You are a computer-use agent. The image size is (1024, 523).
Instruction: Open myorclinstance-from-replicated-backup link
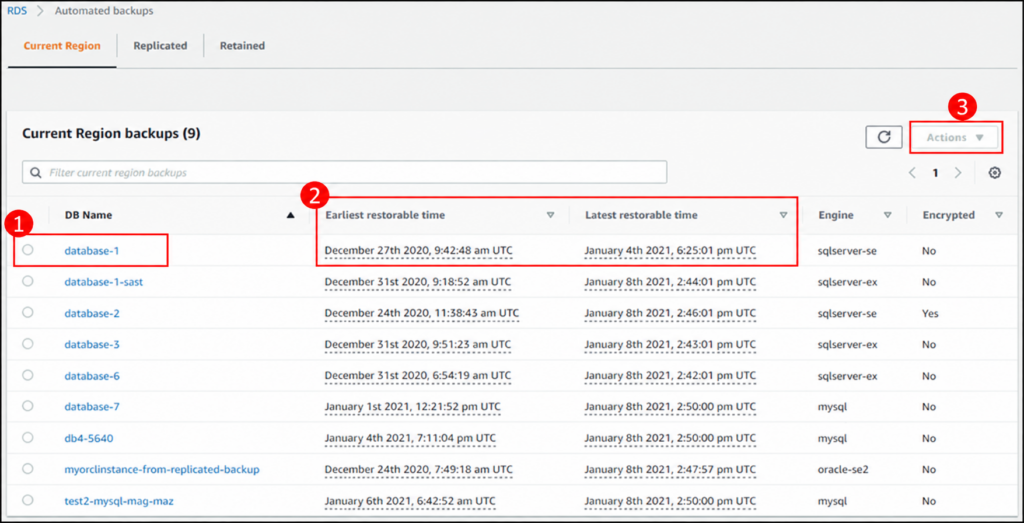(162, 469)
